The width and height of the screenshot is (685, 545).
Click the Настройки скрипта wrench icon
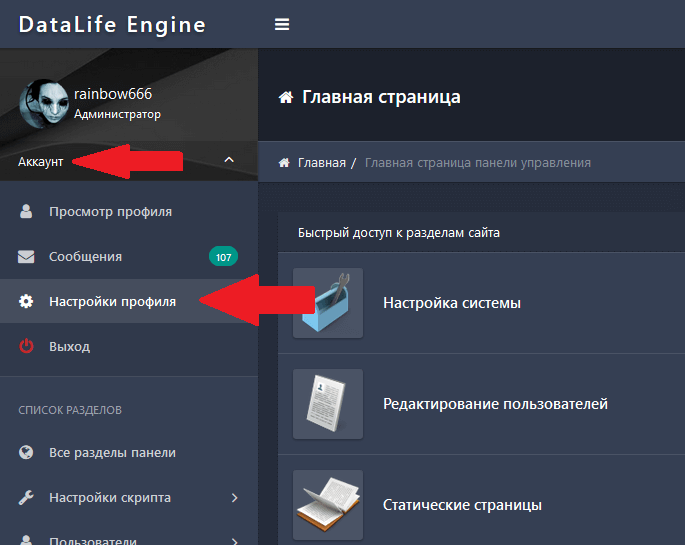tap(26, 497)
